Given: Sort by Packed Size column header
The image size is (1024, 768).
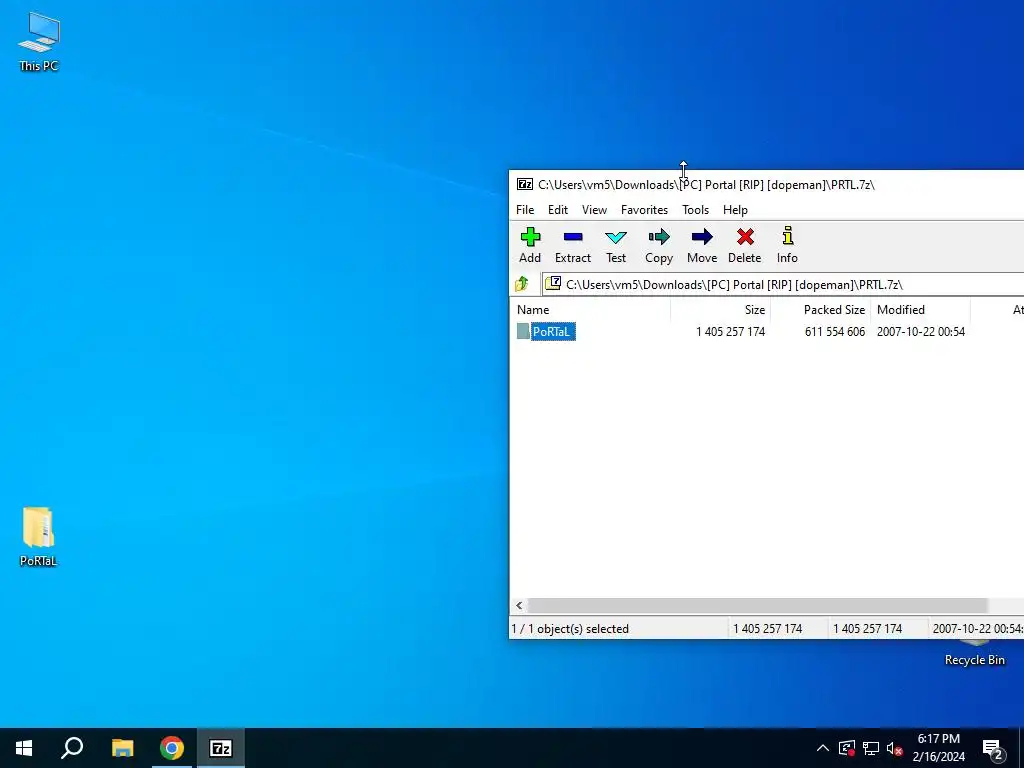Looking at the screenshot, I should point(821,310).
